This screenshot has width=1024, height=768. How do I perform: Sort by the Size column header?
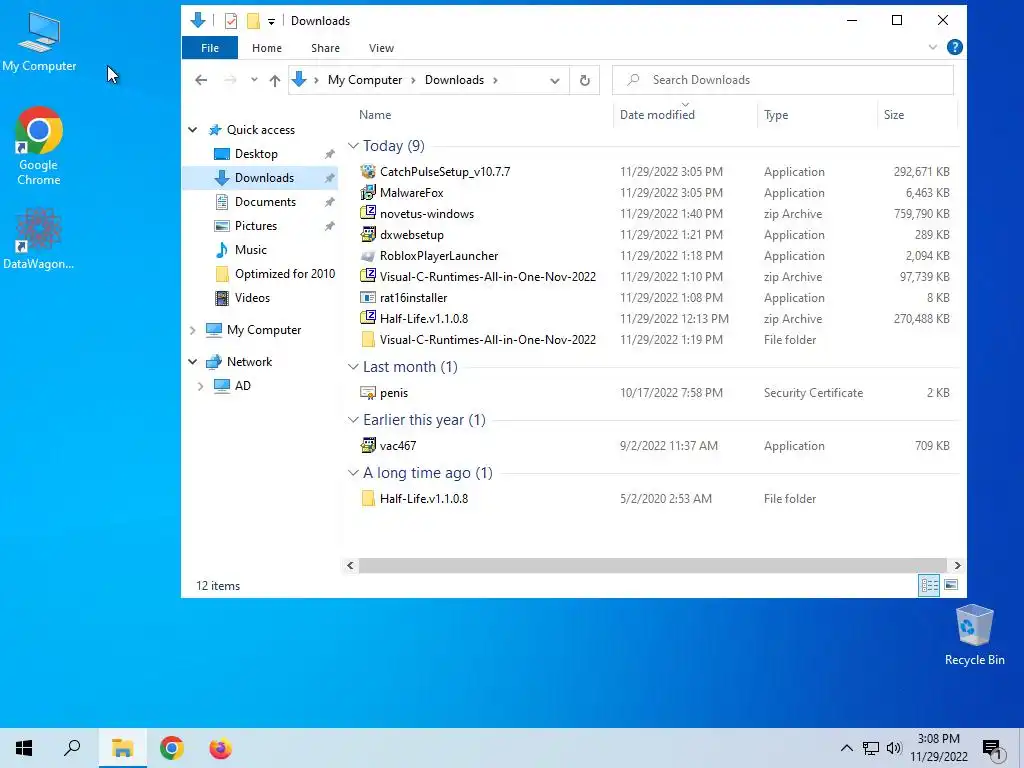(x=893, y=115)
